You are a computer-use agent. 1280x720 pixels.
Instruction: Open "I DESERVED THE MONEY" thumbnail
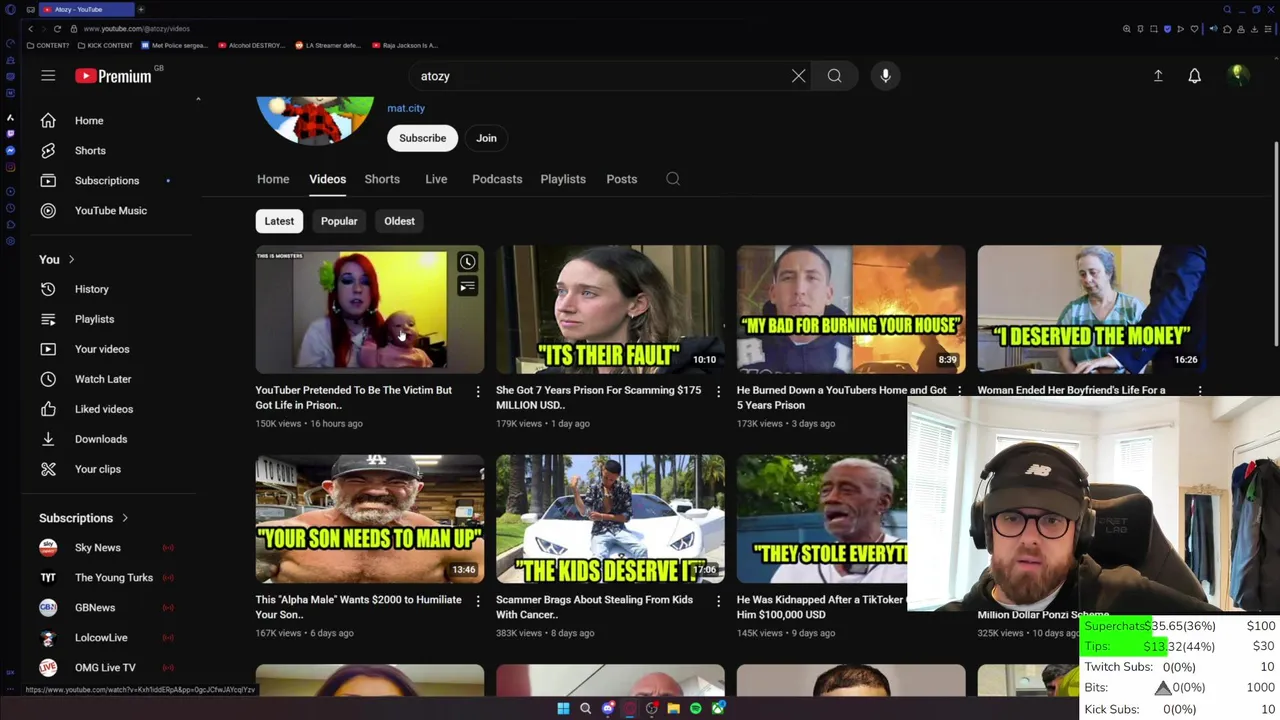(1092, 309)
